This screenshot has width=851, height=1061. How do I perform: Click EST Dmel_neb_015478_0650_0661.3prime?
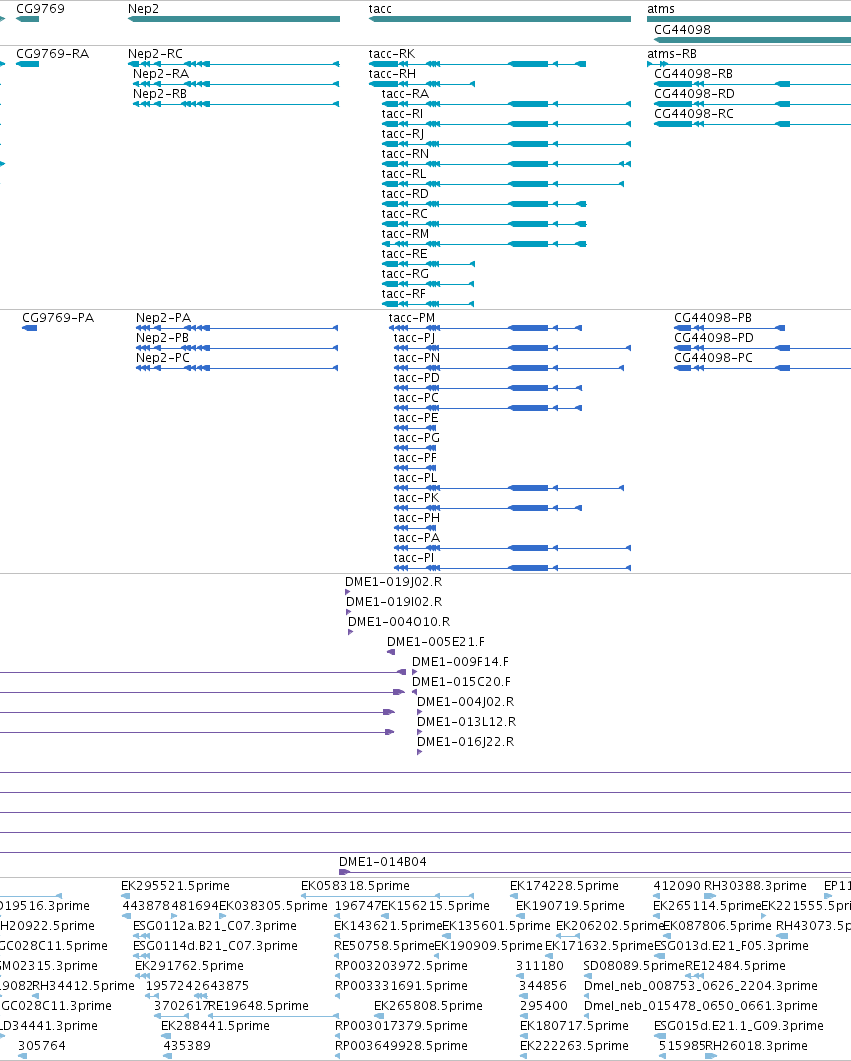point(701,1006)
